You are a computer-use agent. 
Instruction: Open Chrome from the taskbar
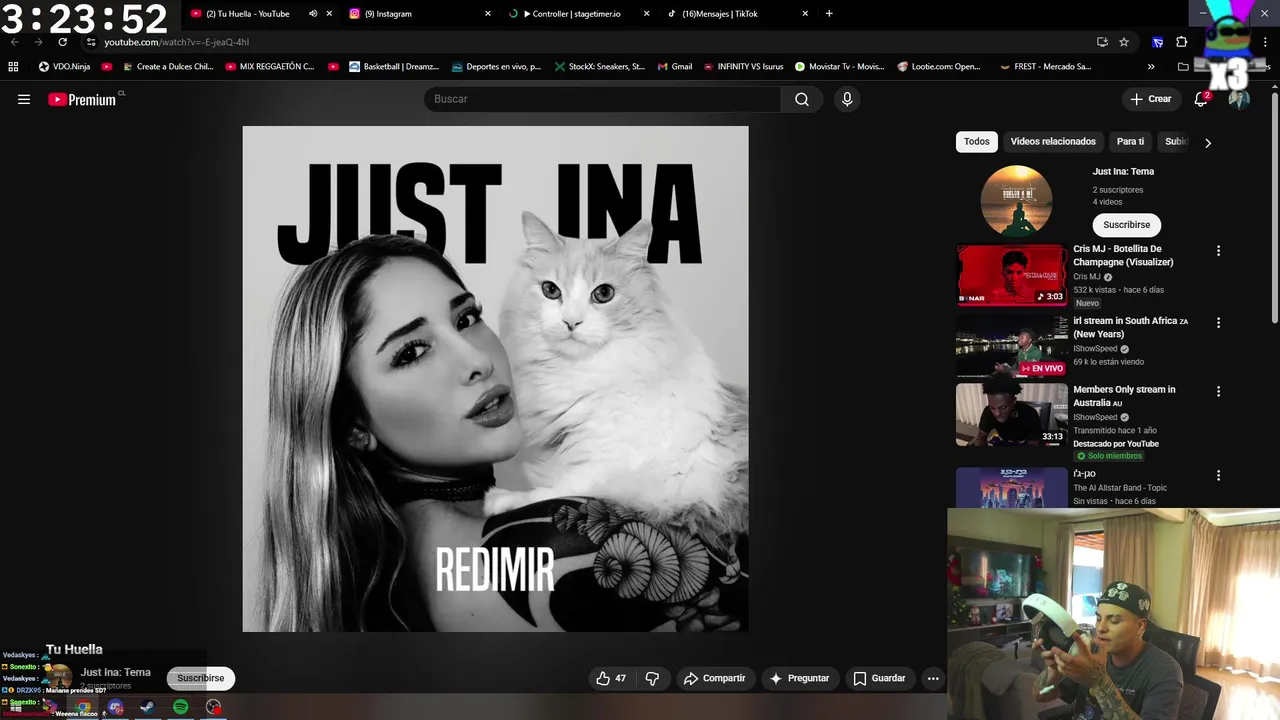(83, 707)
